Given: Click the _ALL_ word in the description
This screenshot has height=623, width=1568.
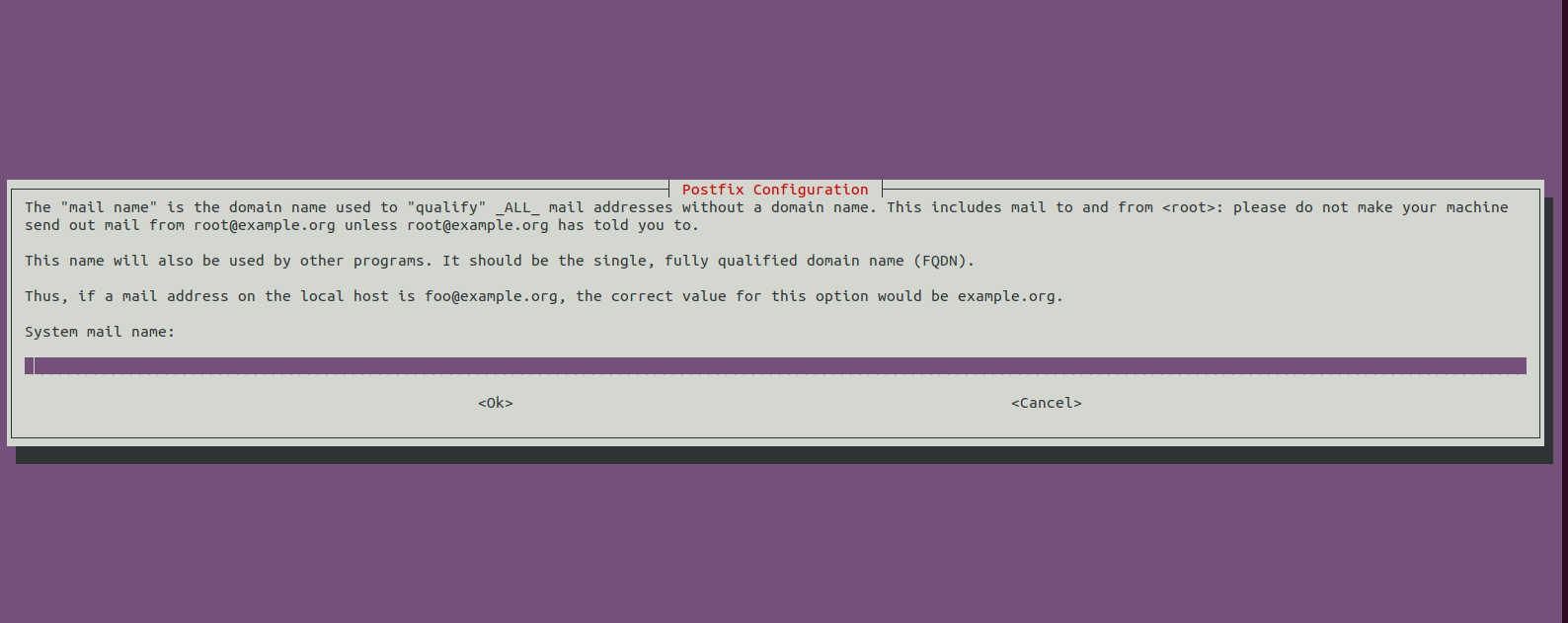Looking at the screenshot, I should [517, 207].
